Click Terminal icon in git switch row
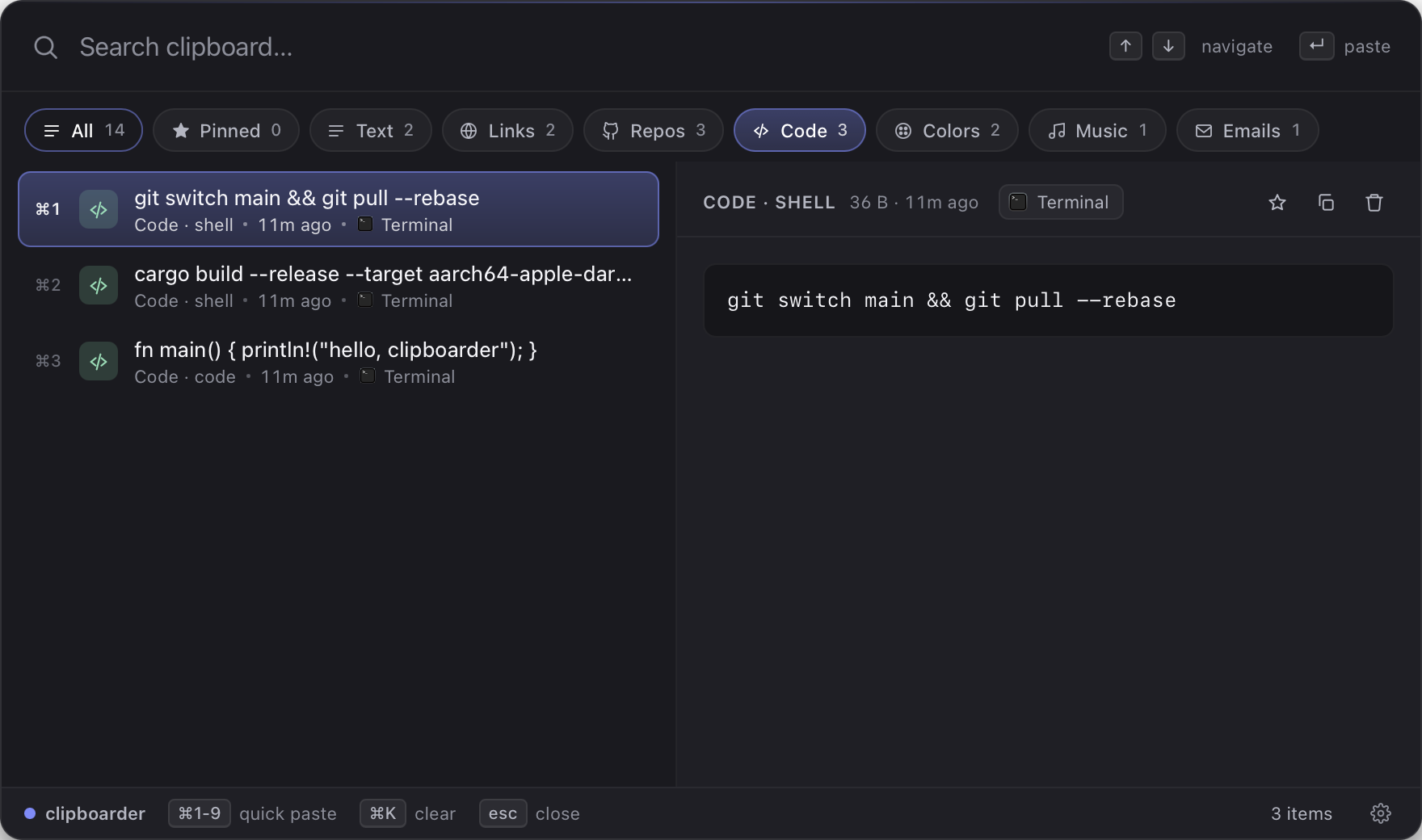This screenshot has height=840, width=1422. click(x=365, y=225)
